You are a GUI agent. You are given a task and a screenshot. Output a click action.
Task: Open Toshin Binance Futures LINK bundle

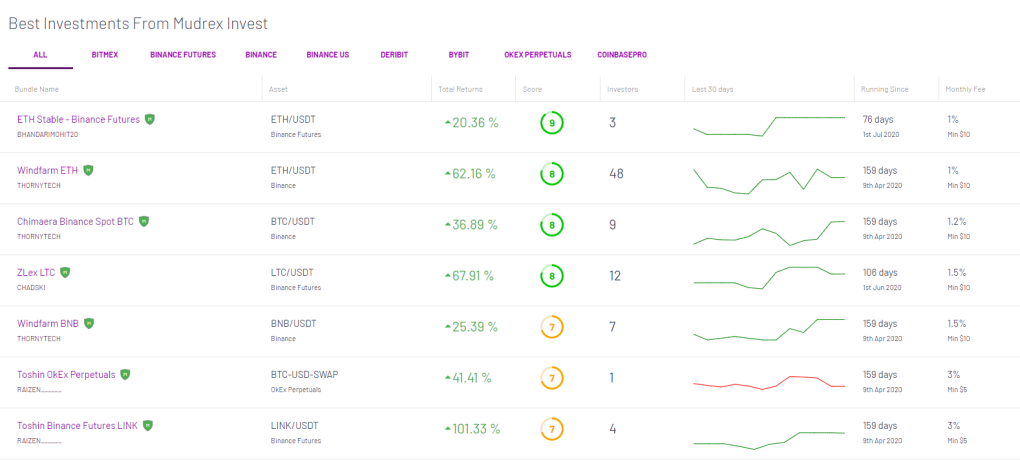click(x=77, y=426)
